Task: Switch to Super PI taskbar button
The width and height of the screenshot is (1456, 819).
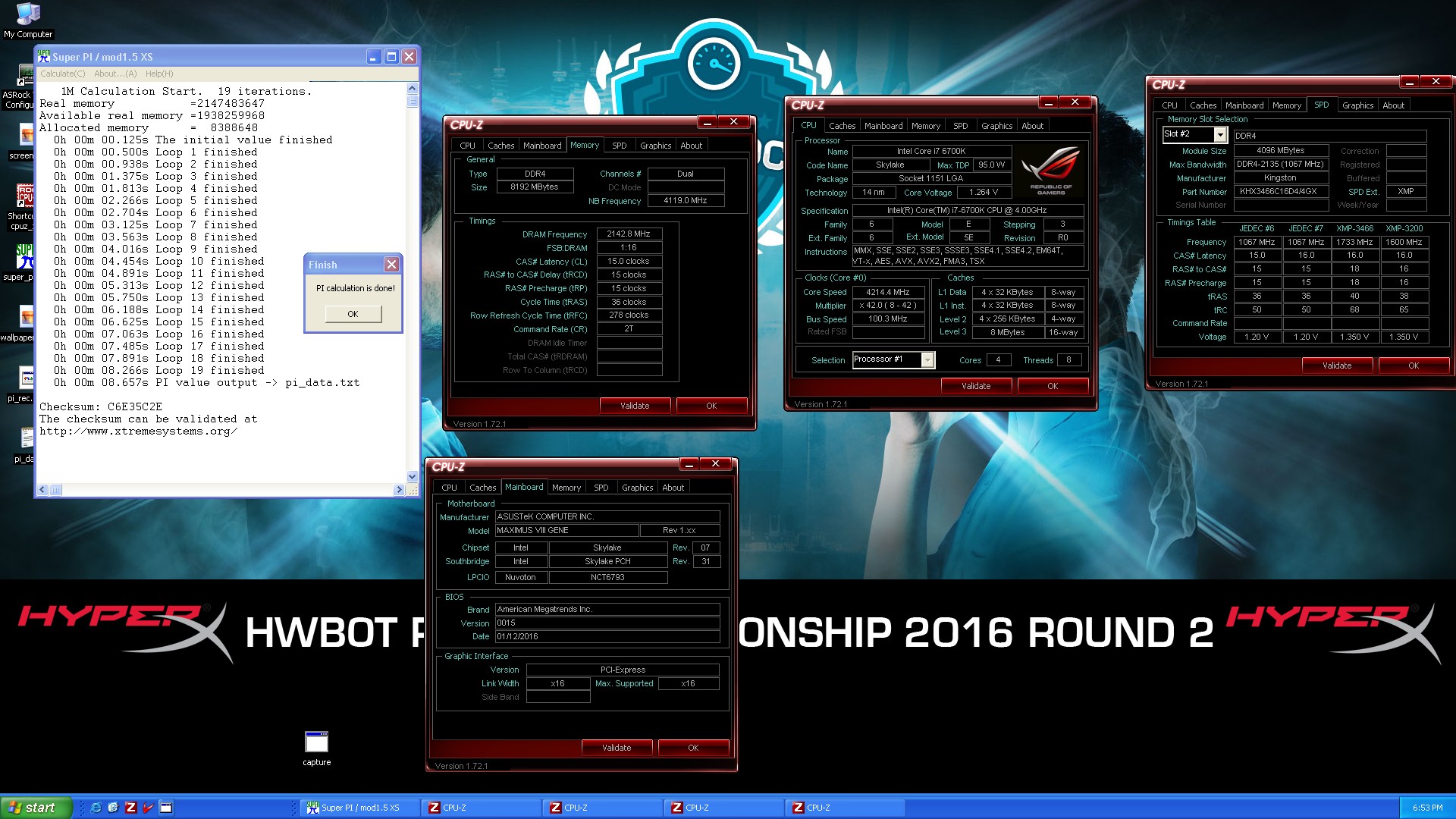Action: click(360, 808)
